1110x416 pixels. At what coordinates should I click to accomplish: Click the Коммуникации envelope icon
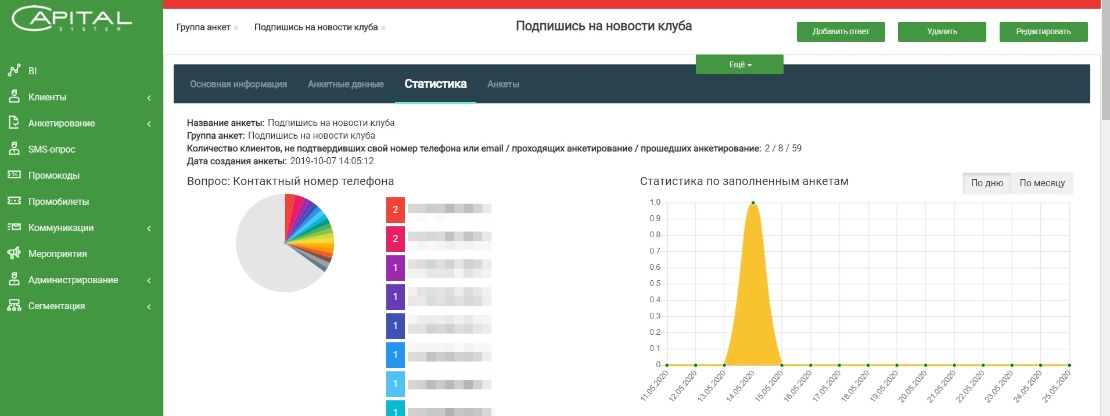[x=13, y=227]
